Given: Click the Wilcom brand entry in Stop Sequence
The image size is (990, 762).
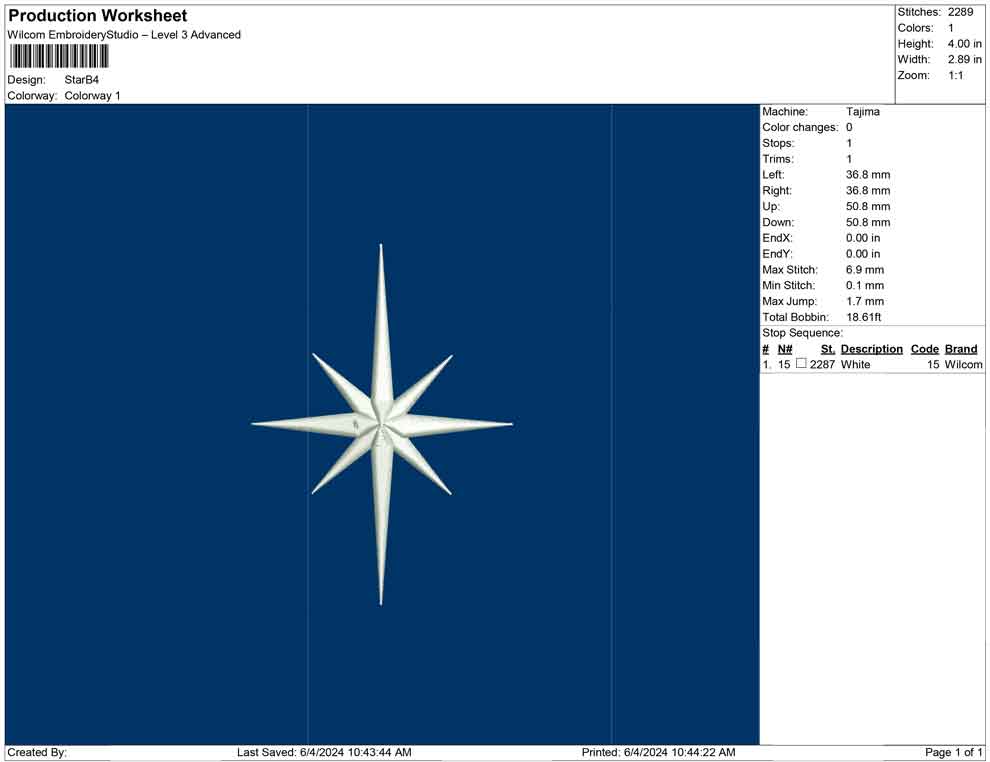Looking at the screenshot, I should pos(961,365).
